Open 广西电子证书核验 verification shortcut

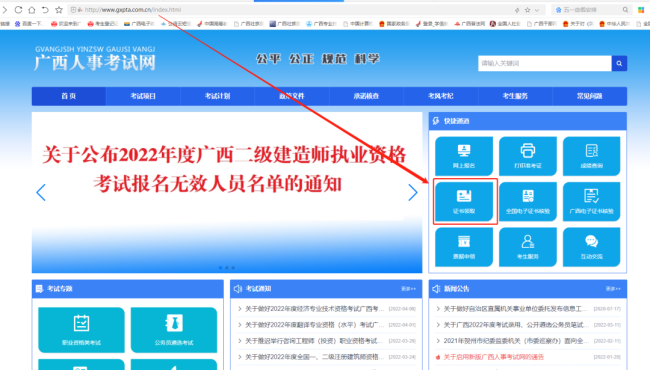coord(592,201)
